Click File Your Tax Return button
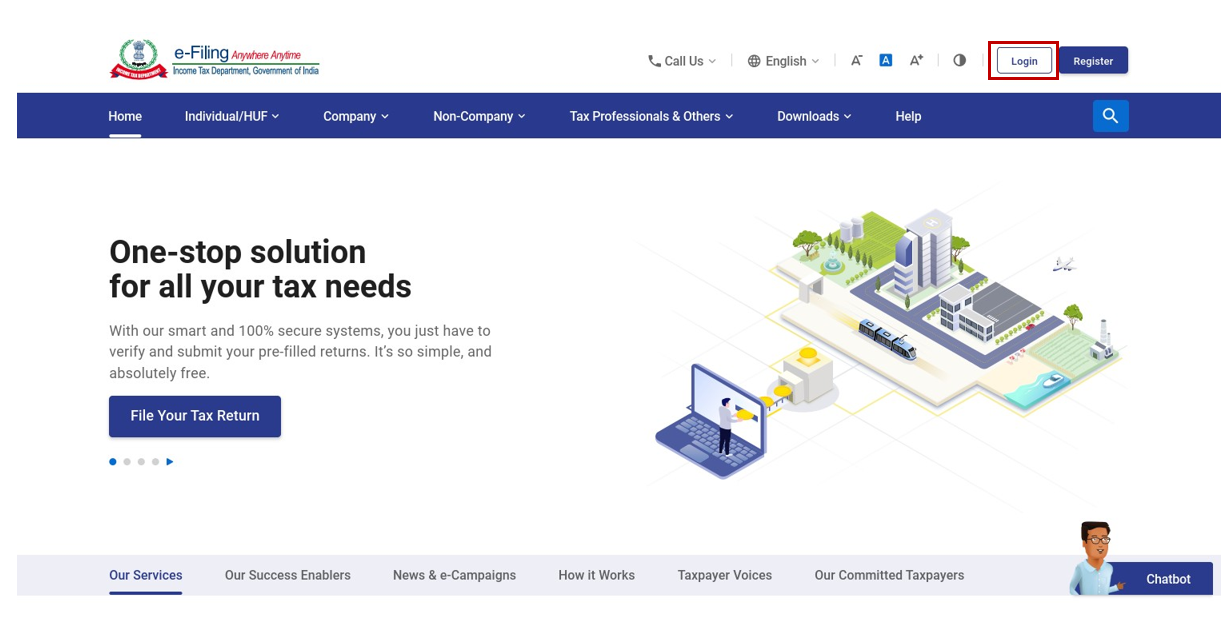 pos(195,416)
